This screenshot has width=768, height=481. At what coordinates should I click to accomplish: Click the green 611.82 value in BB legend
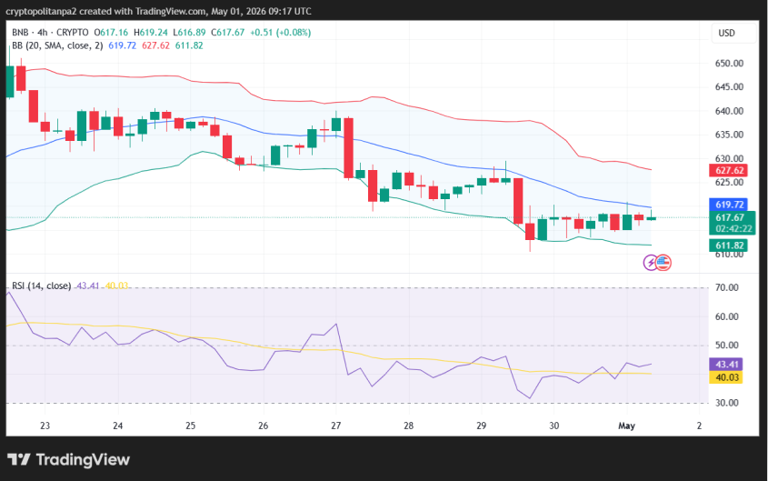coord(189,46)
